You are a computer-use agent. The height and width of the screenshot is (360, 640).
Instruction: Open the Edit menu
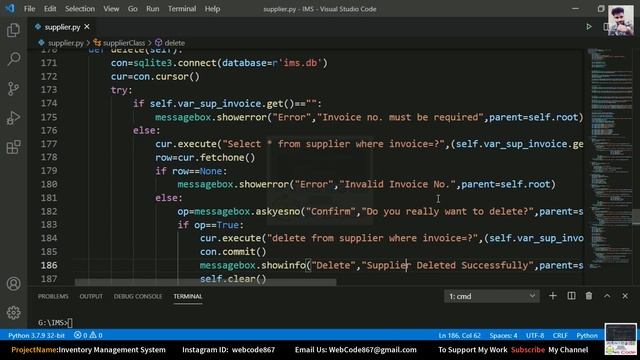tap(50, 9)
